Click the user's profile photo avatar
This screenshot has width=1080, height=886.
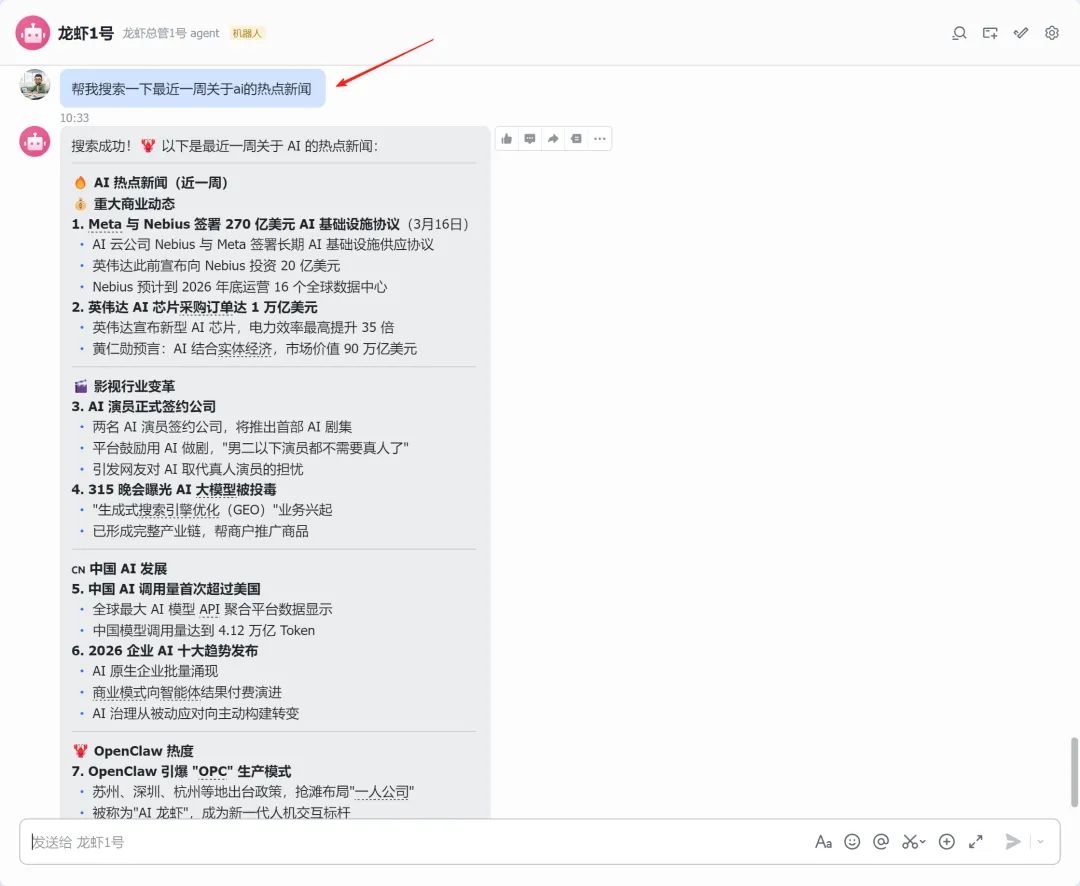click(x=34, y=85)
